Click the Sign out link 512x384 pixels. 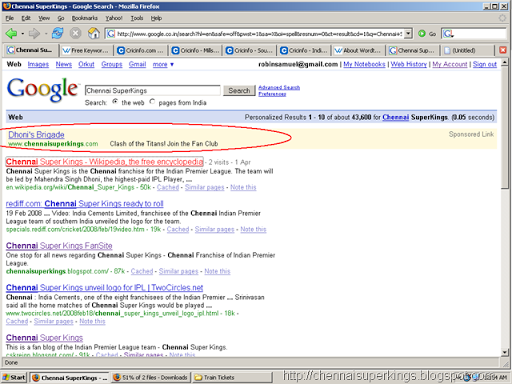tap(485, 64)
